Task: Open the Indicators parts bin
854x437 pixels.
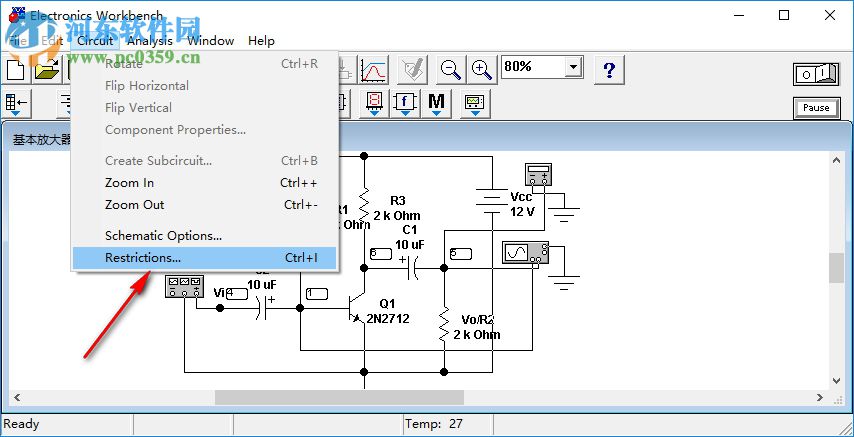Action: (374, 104)
